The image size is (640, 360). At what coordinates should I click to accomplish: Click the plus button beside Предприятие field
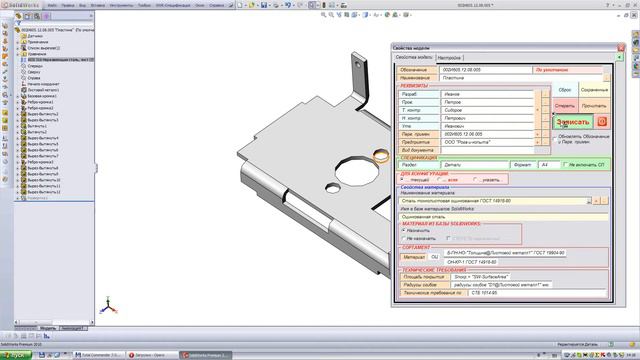[x=538, y=142]
